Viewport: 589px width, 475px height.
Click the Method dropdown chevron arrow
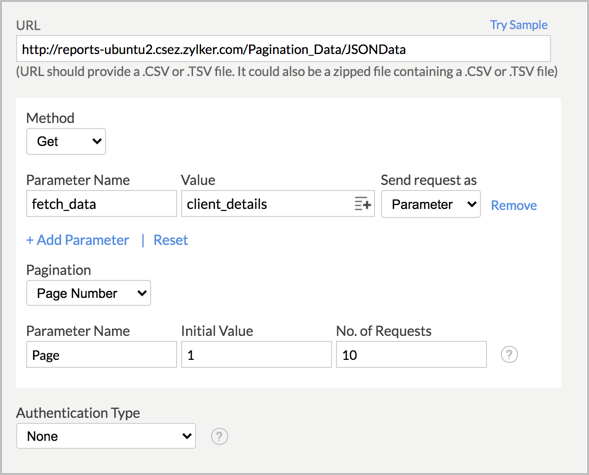[x=97, y=142]
